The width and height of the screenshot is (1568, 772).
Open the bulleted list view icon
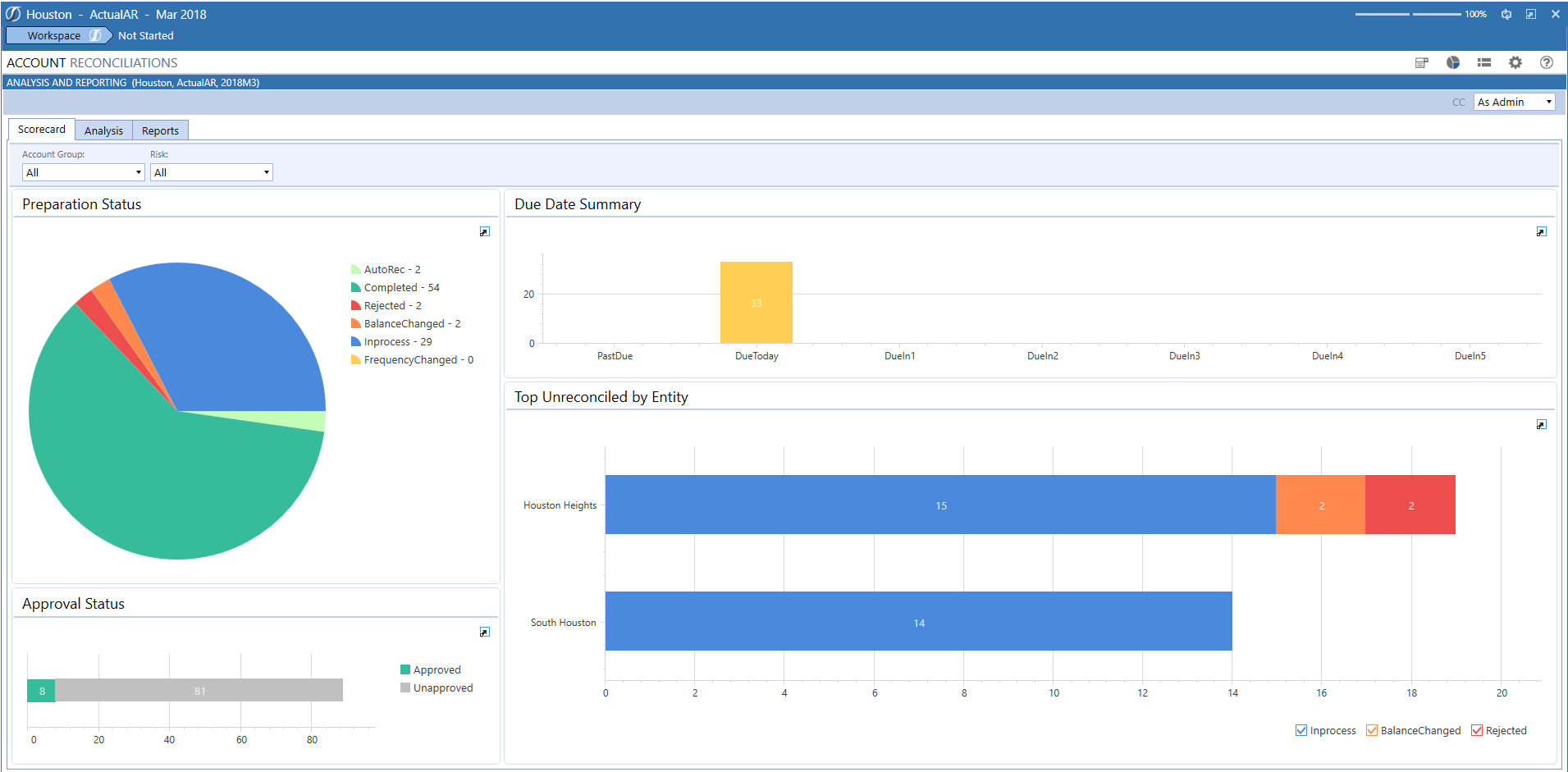pos(1484,62)
